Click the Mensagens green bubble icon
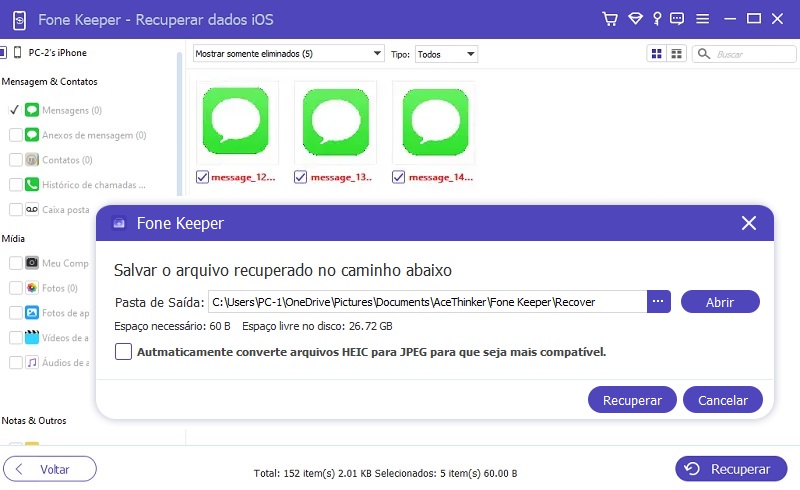 click(32, 110)
